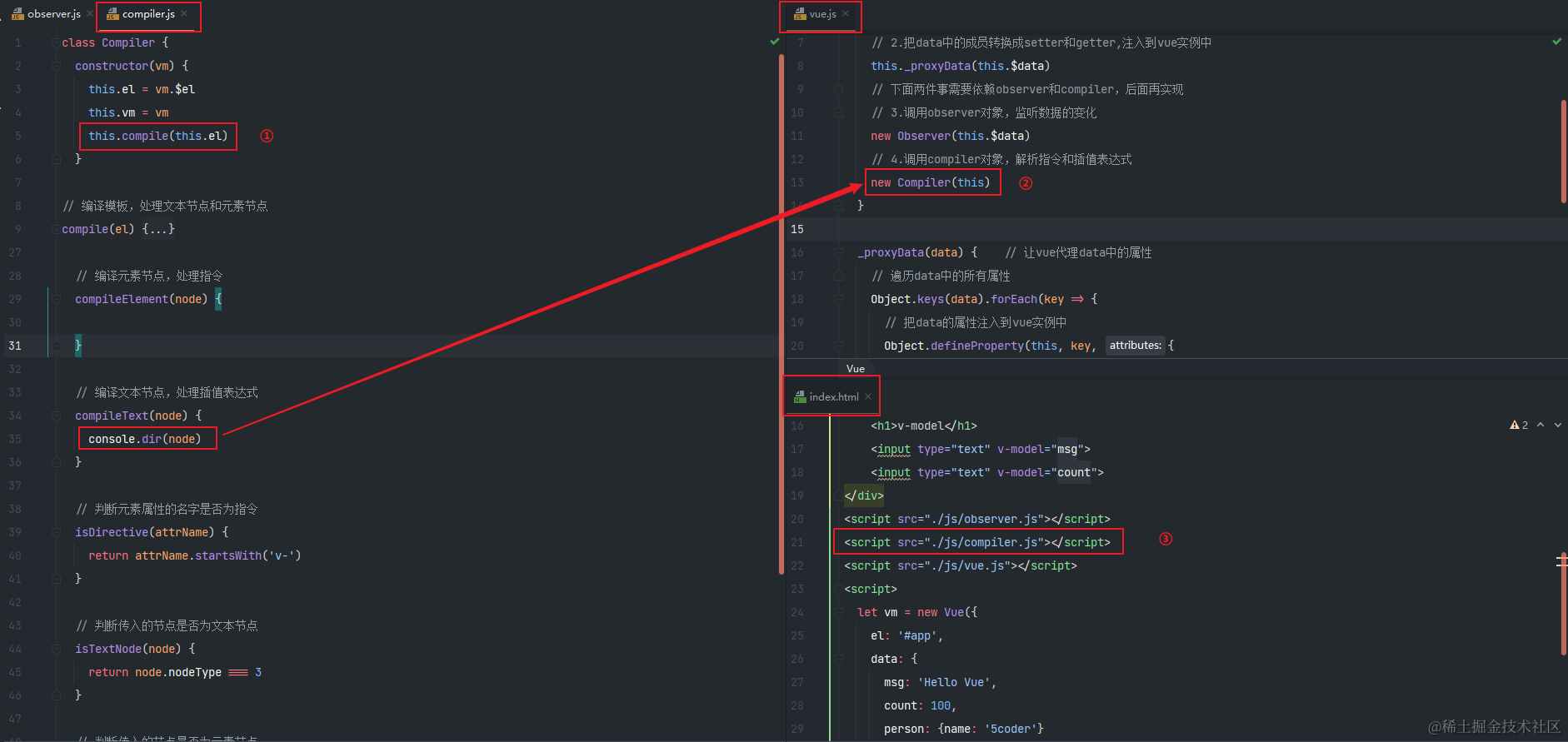Click the this.el = vm.$el line
Image resolution: width=1568 pixels, height=742 pixels.
[142, 89]
